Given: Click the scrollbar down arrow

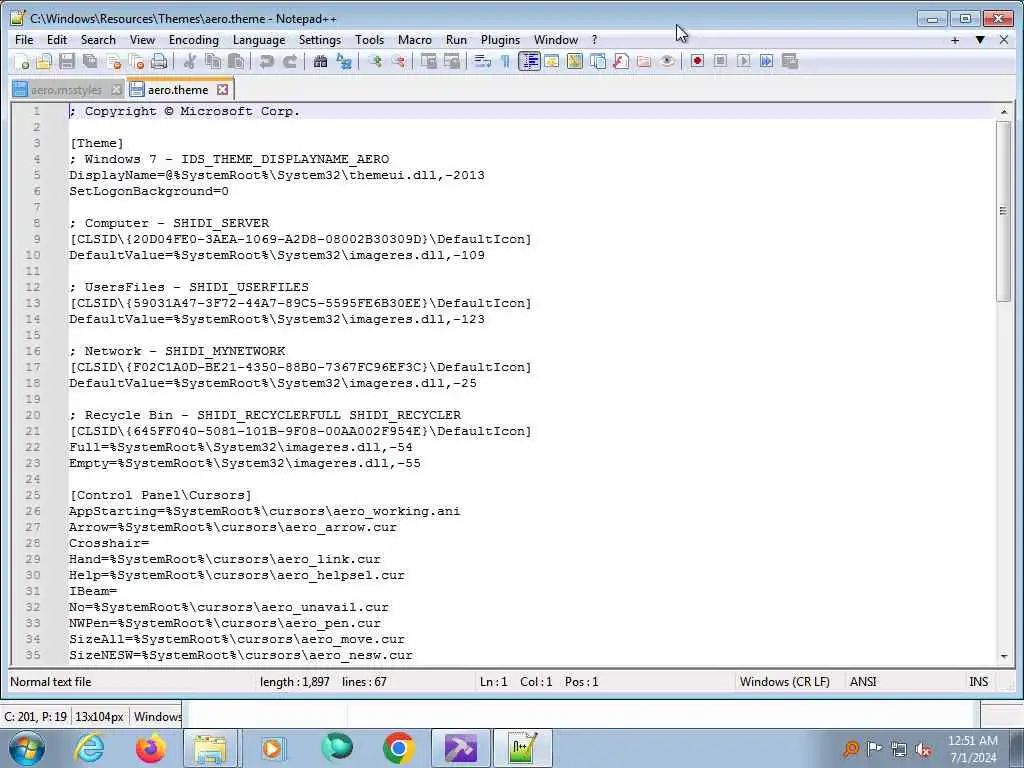Looking at the screenshot, I should 1004,656.
